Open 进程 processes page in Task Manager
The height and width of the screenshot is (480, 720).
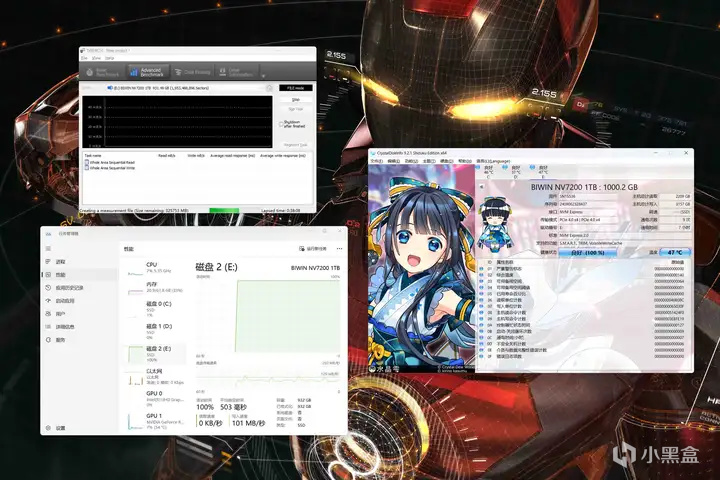tap(78, 261)
